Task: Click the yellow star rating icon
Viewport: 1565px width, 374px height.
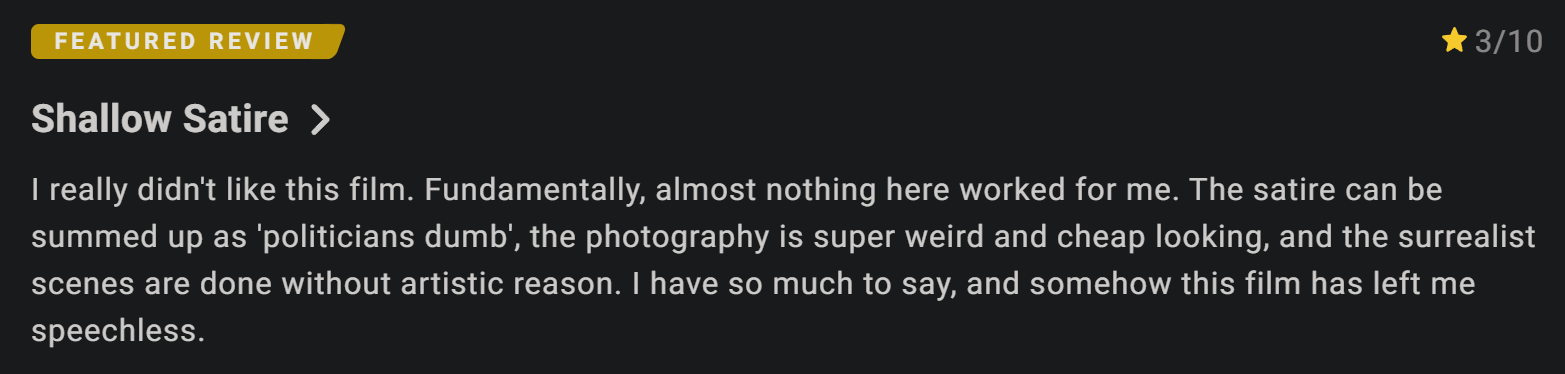Action: tap(1454, 41)
